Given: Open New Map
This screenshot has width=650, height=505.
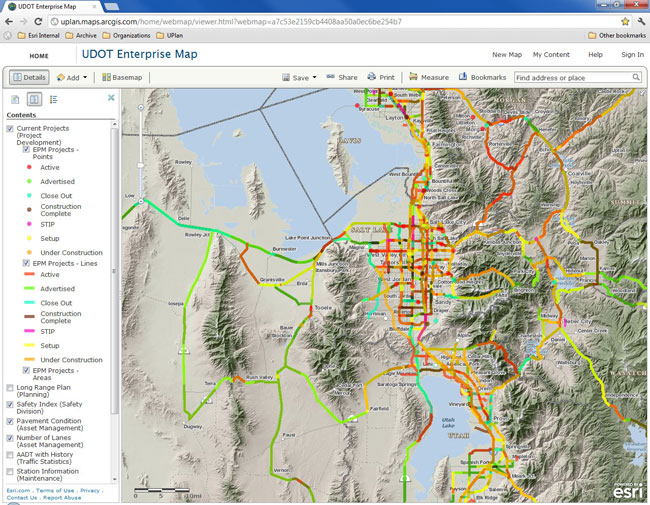Looking at the screenshot, I should 507,54.
